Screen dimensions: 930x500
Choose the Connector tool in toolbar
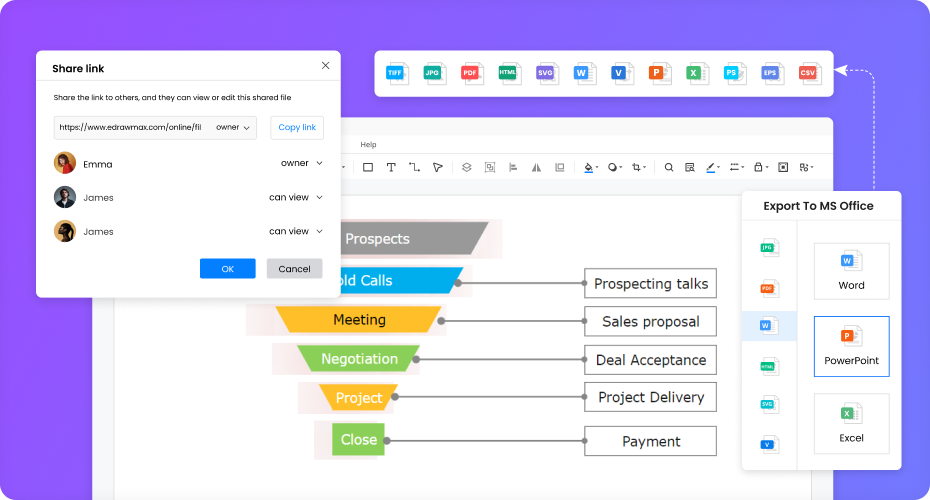click(x=414, y=168)
